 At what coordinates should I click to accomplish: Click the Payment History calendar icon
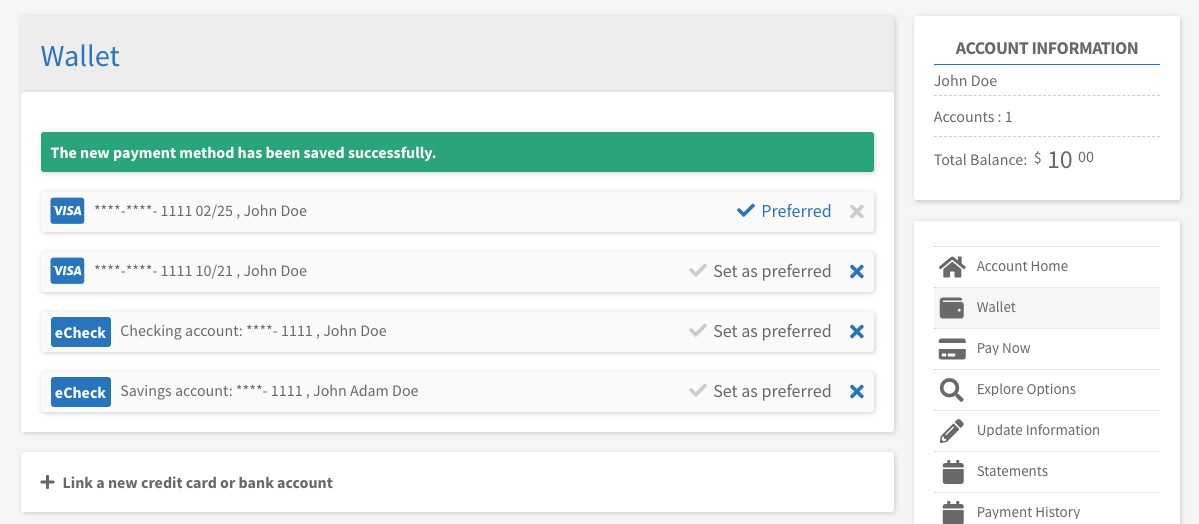click(x=952, y=511)
